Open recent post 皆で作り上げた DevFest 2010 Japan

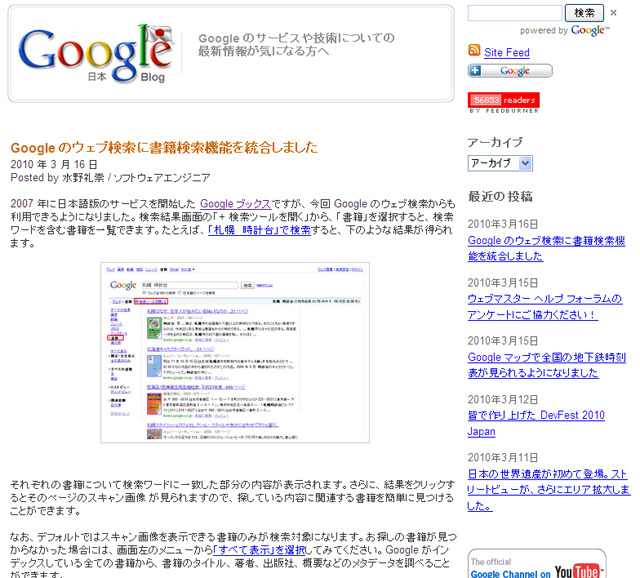click(536, 423)
